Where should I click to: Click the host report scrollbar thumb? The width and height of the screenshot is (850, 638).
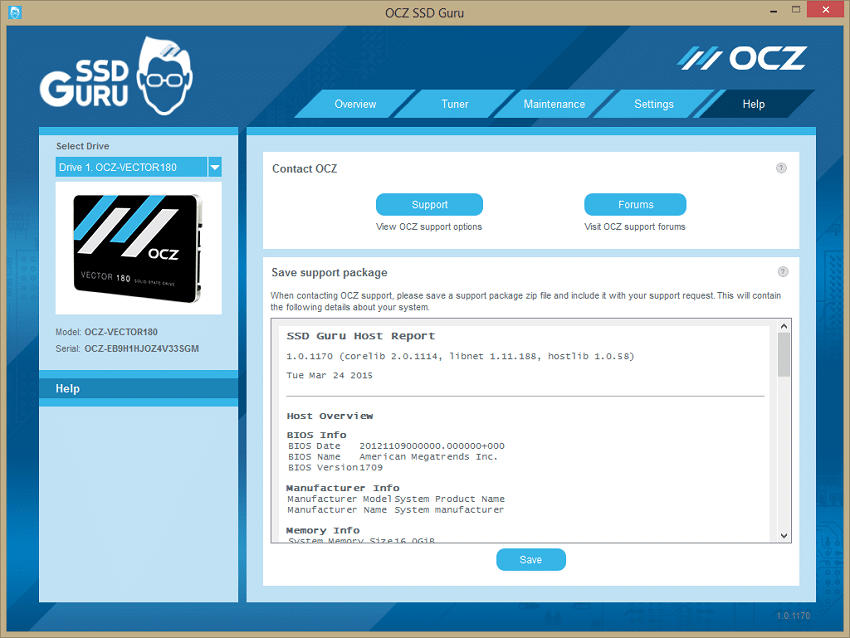(x=783, y=355)
